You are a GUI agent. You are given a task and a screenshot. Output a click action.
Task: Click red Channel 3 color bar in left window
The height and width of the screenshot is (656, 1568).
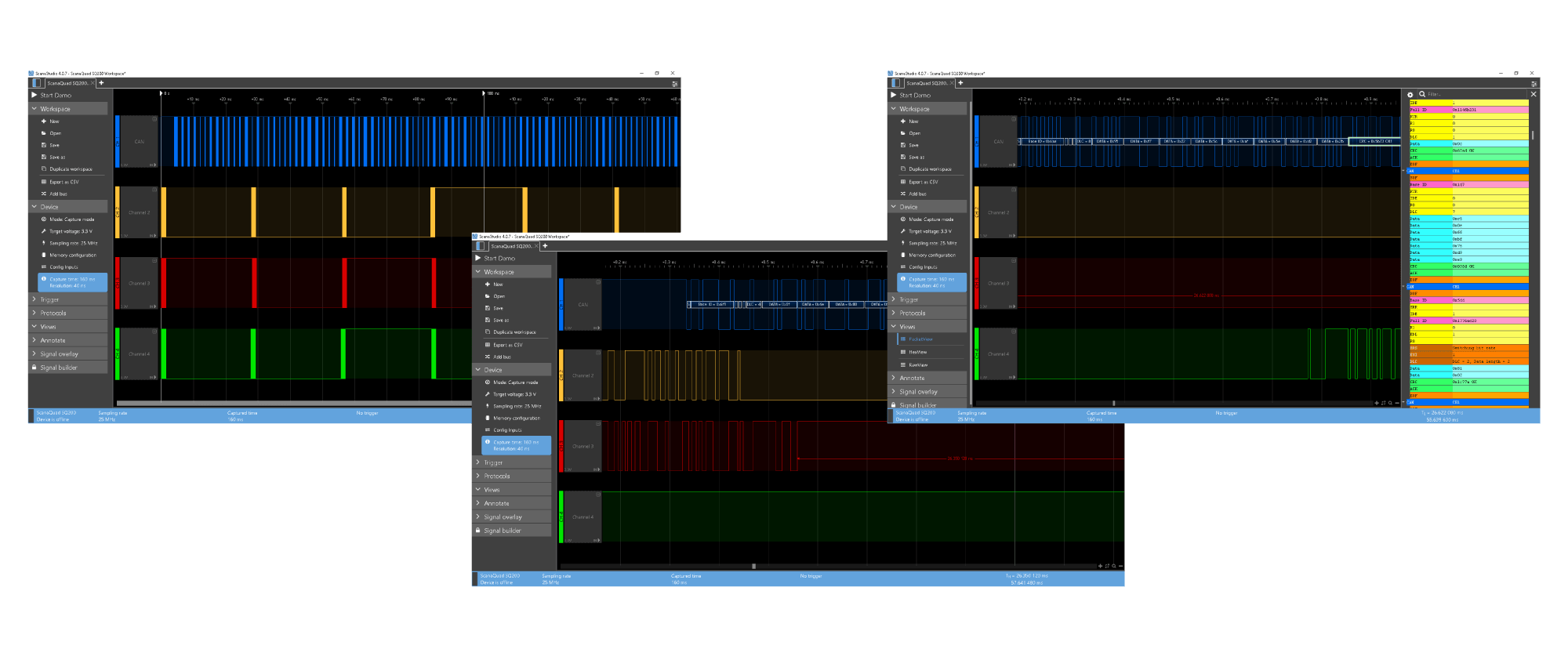(118, 283)
